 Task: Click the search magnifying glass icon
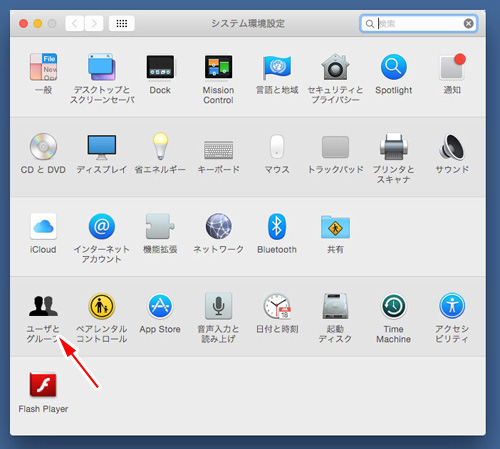coord(370,24)
